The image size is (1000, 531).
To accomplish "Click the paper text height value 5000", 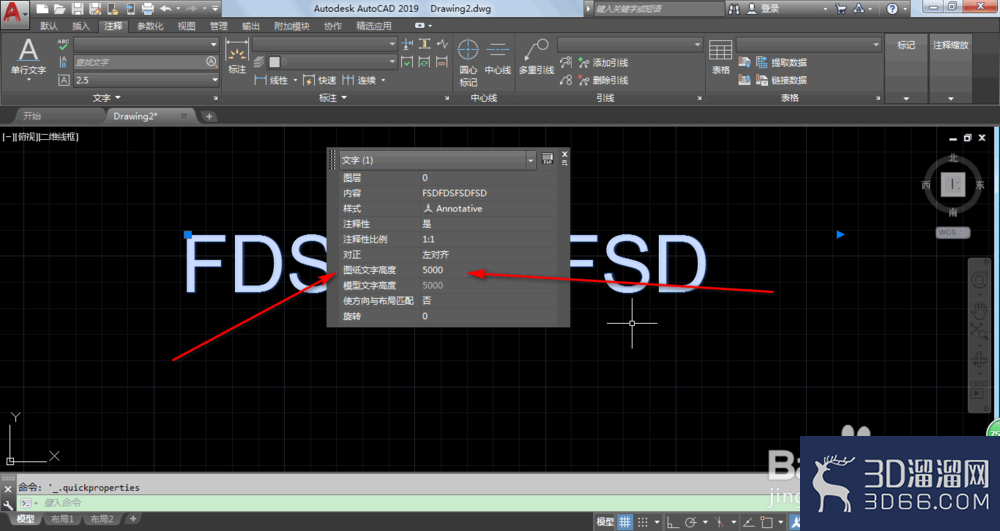I will (432, 270).
